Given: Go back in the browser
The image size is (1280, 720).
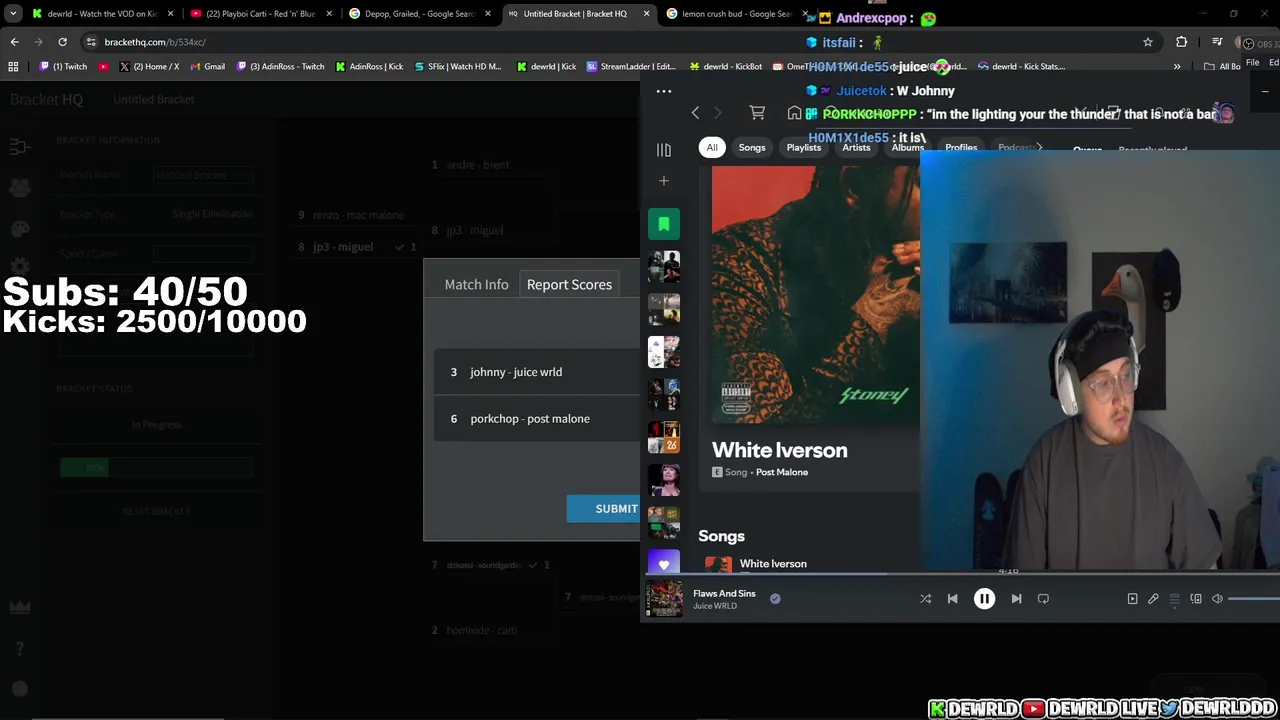Looking at the screenshot, I should point(14,42).
